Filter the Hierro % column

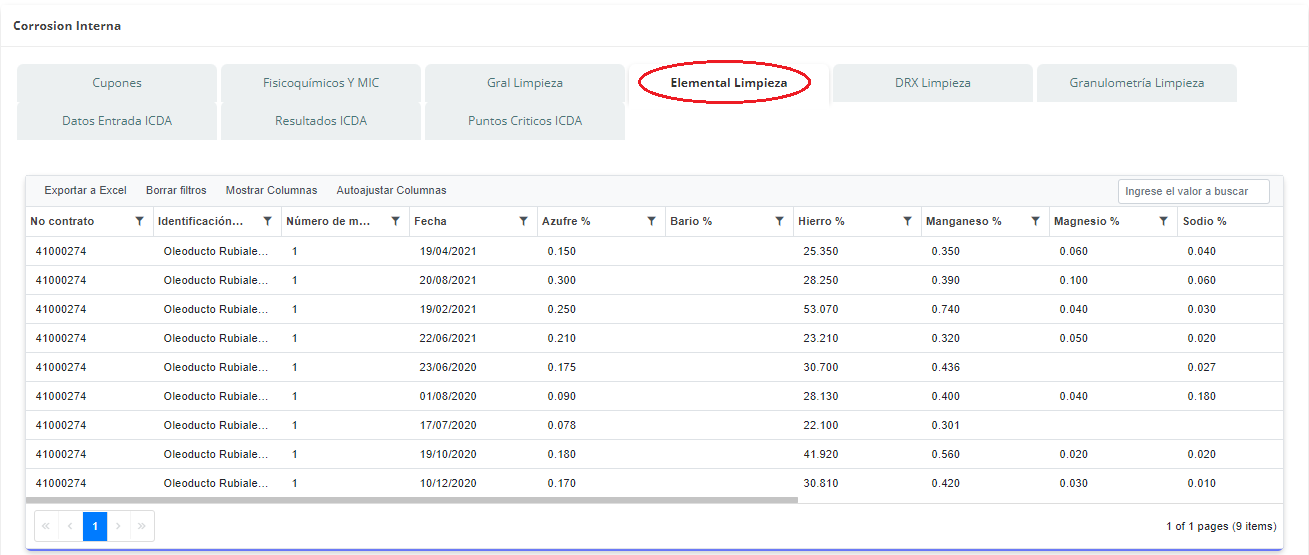pyautogui.click(x=907, y=222)
